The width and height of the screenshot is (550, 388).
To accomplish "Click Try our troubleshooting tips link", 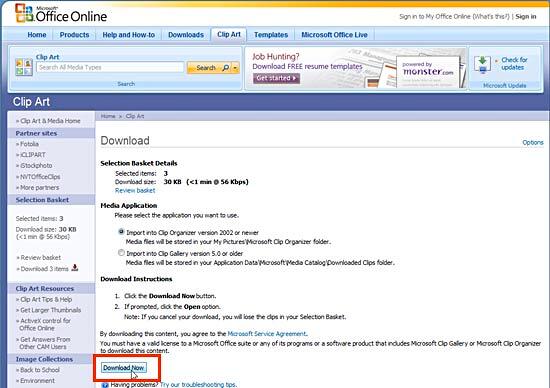I will (x=198, y=384).
